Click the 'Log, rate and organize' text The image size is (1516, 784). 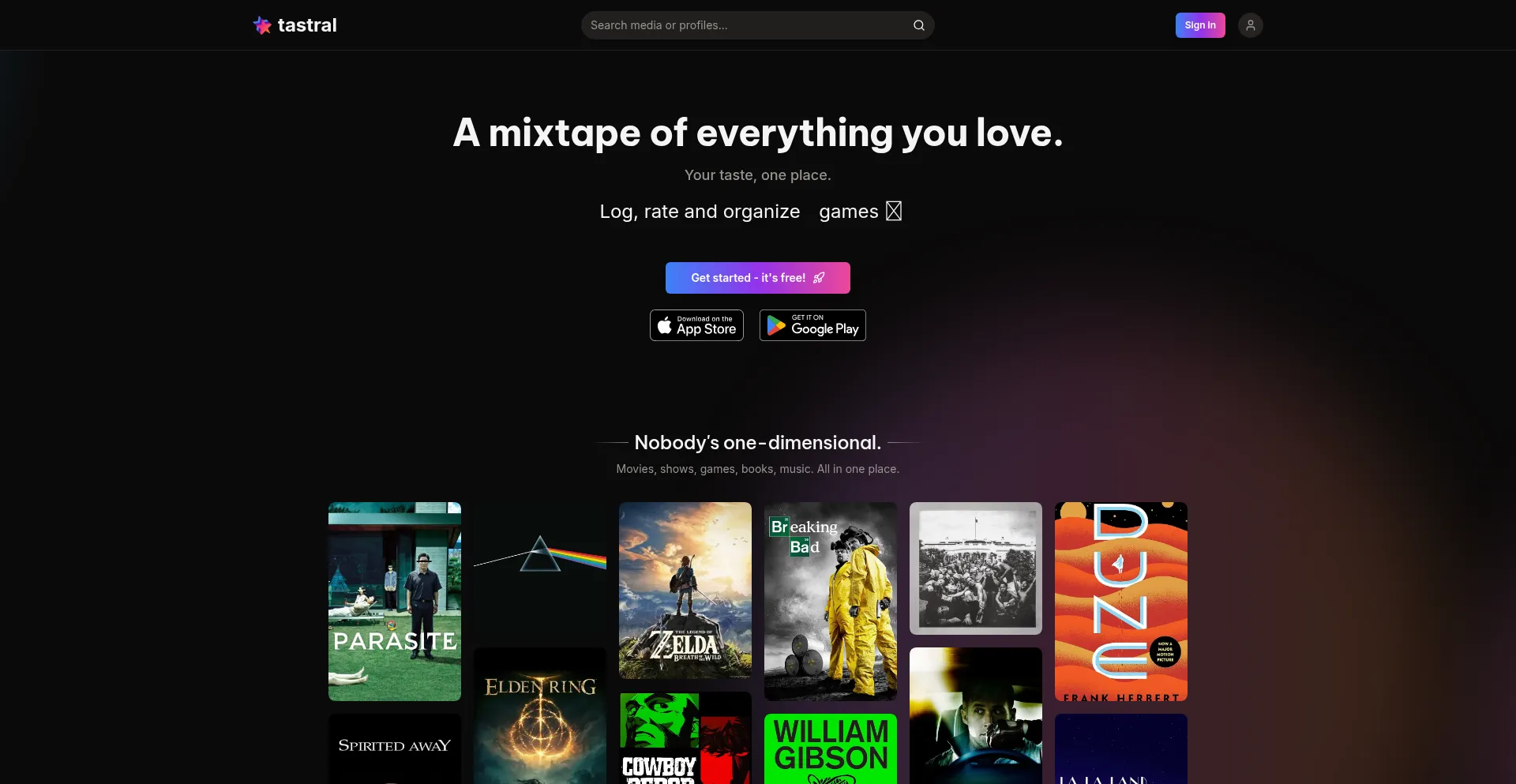[x=700, y=212]
